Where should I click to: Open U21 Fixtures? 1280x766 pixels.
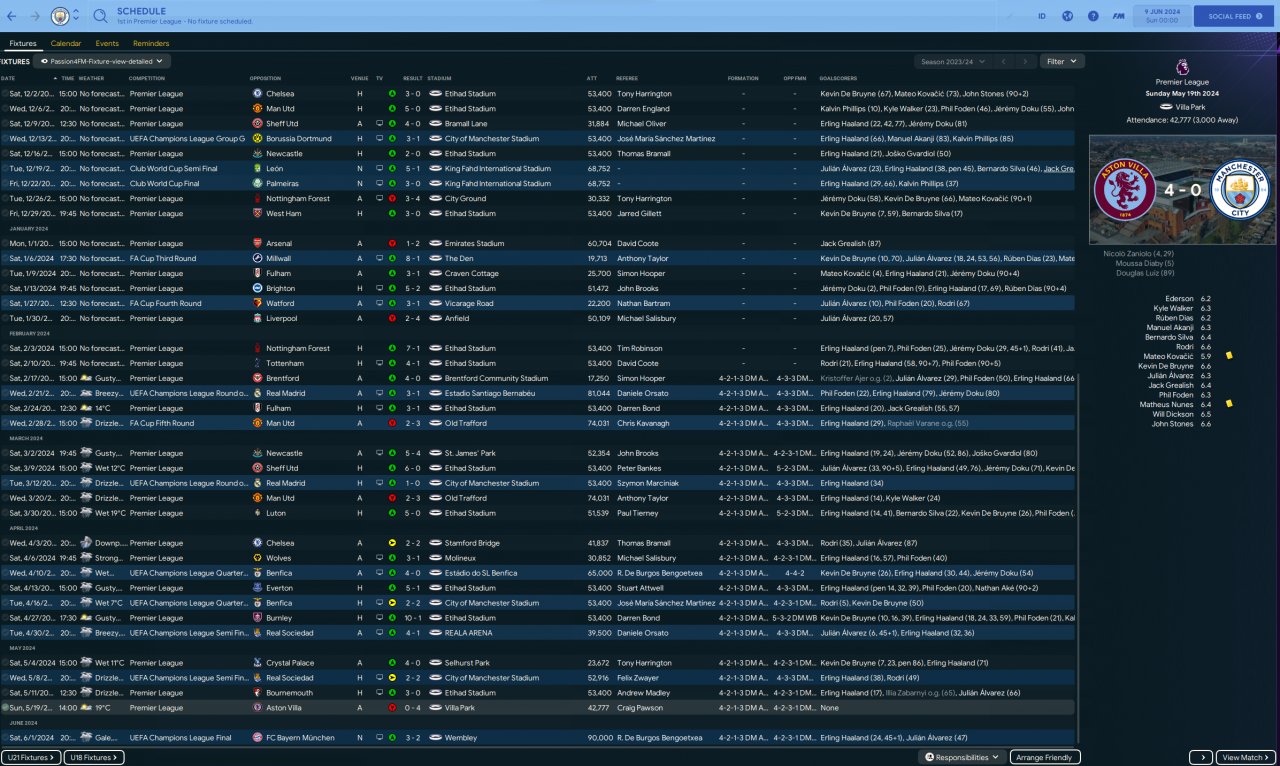(31, 757)
